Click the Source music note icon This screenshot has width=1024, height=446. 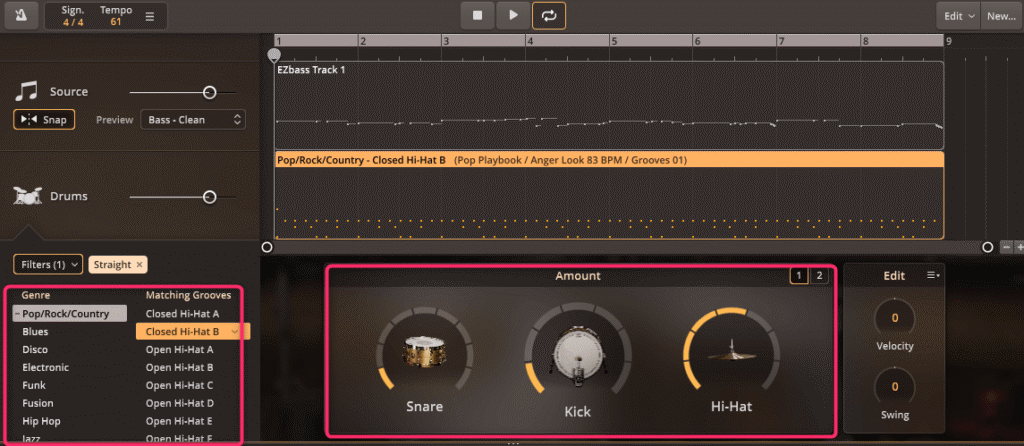pyautogui.click(x=26, y=92)
